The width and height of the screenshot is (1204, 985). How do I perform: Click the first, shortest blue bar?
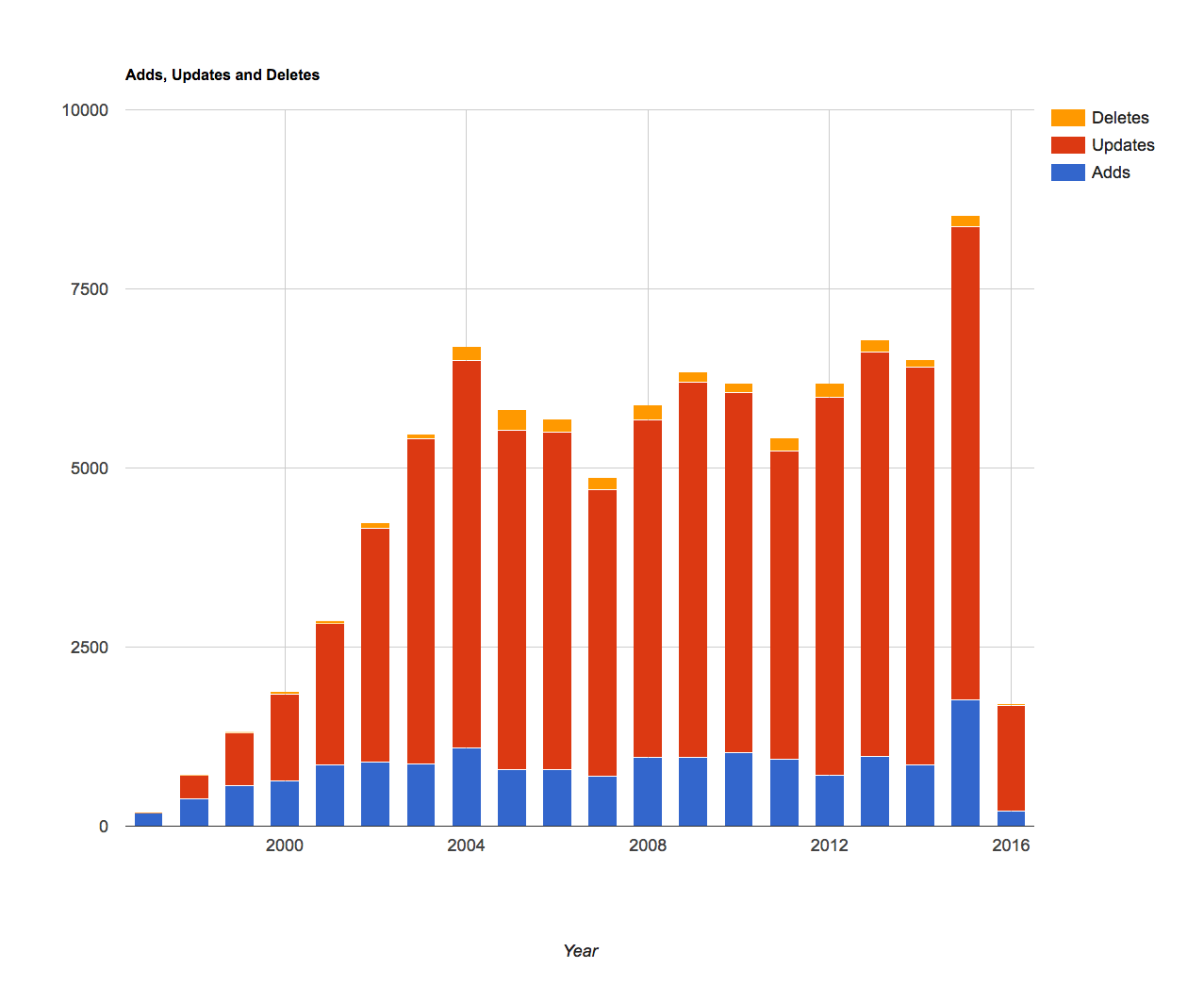click(149, 819)
